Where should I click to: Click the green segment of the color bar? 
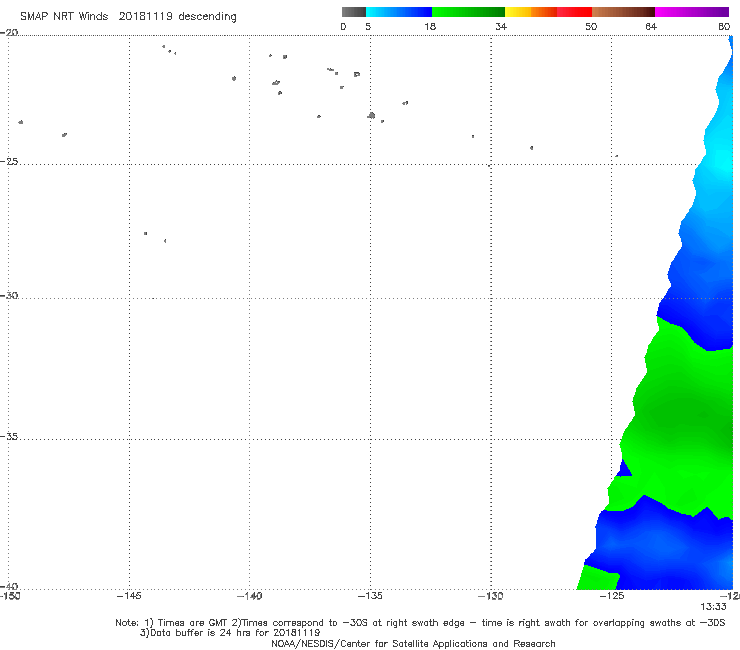point(468,12)
